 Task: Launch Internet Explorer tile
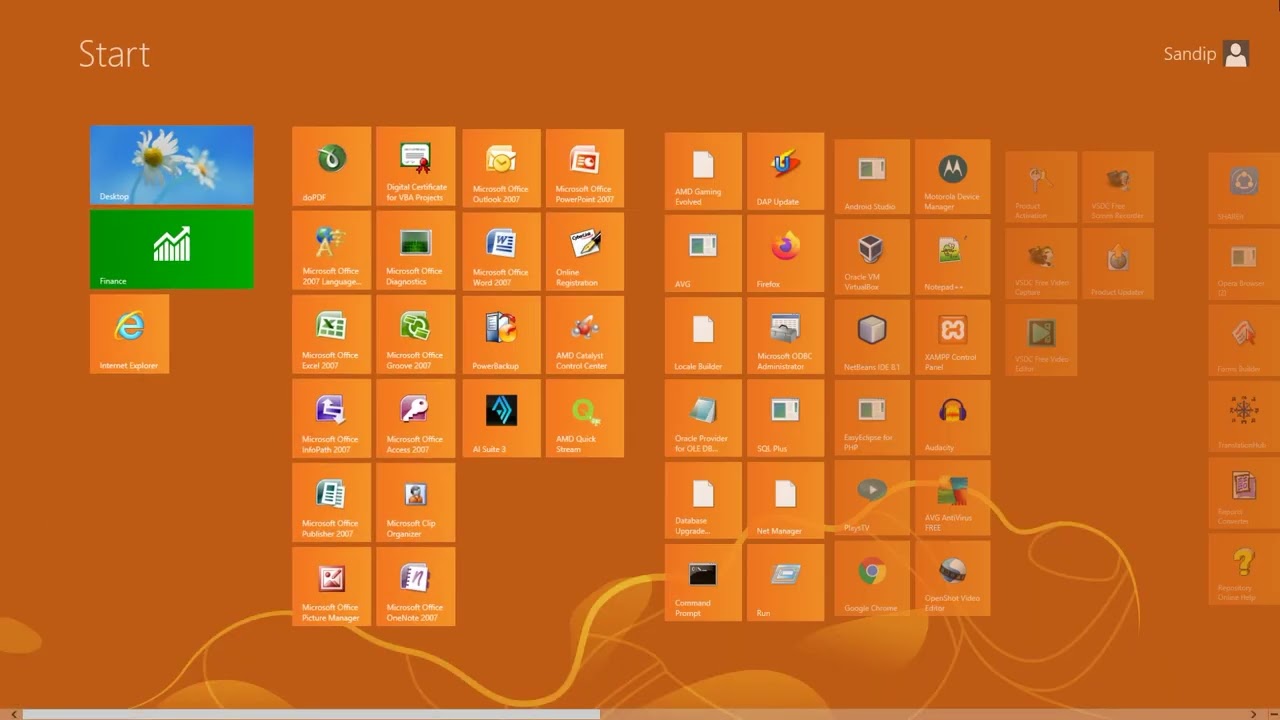(130, 334)
